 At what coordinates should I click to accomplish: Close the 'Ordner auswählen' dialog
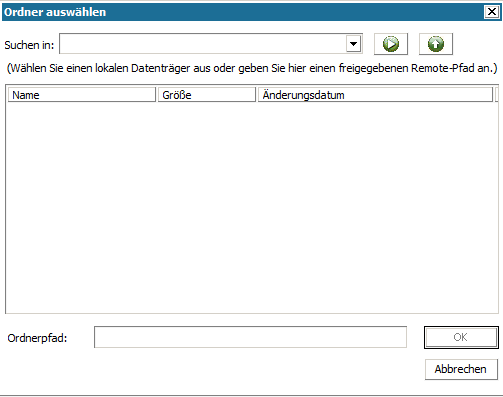click(492, 12)
